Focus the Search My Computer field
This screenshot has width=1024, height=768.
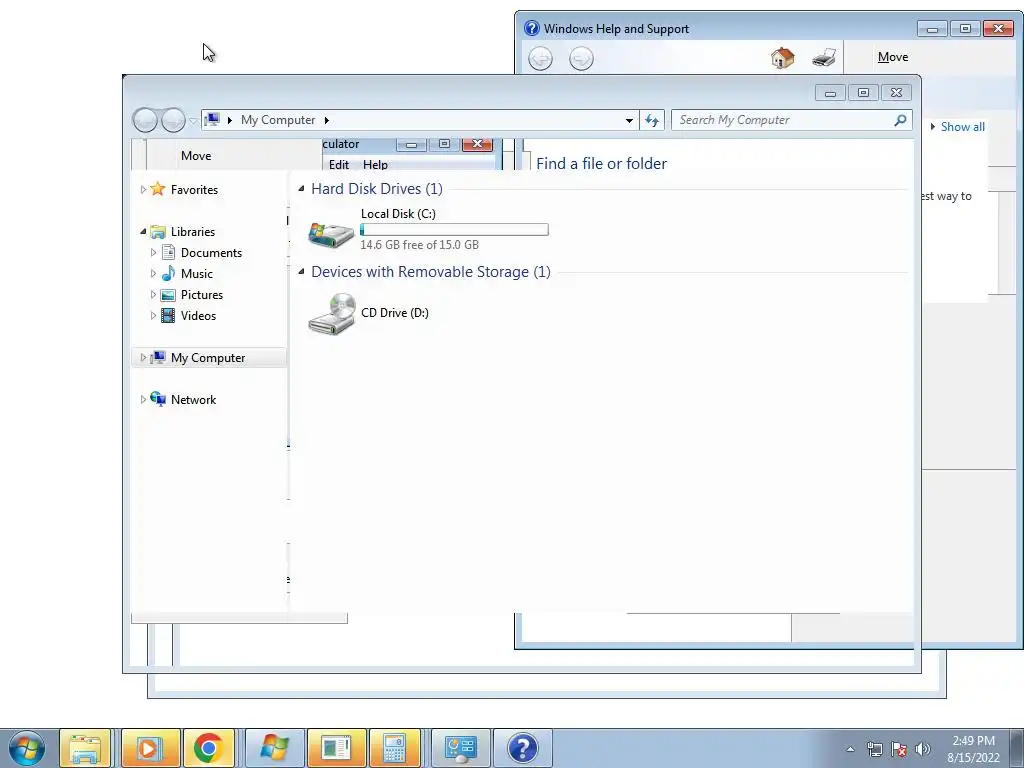pyautogui.click(x=784, y=120)
